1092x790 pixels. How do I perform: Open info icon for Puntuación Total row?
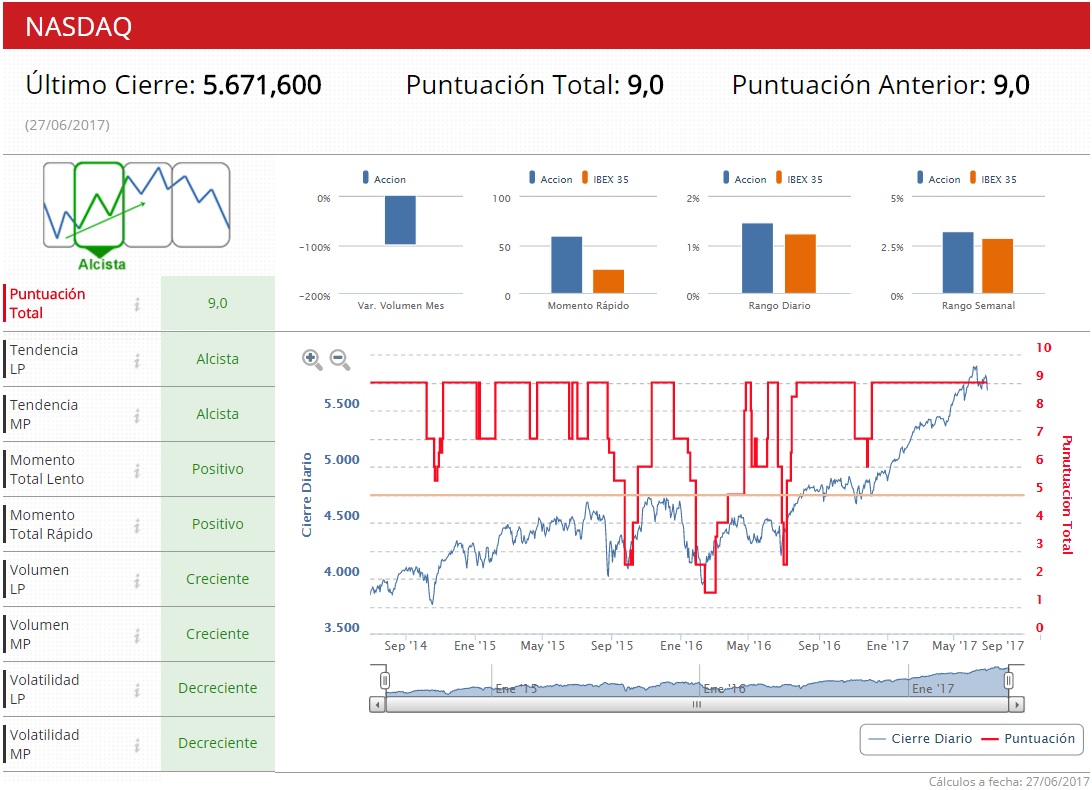[137, 304]
